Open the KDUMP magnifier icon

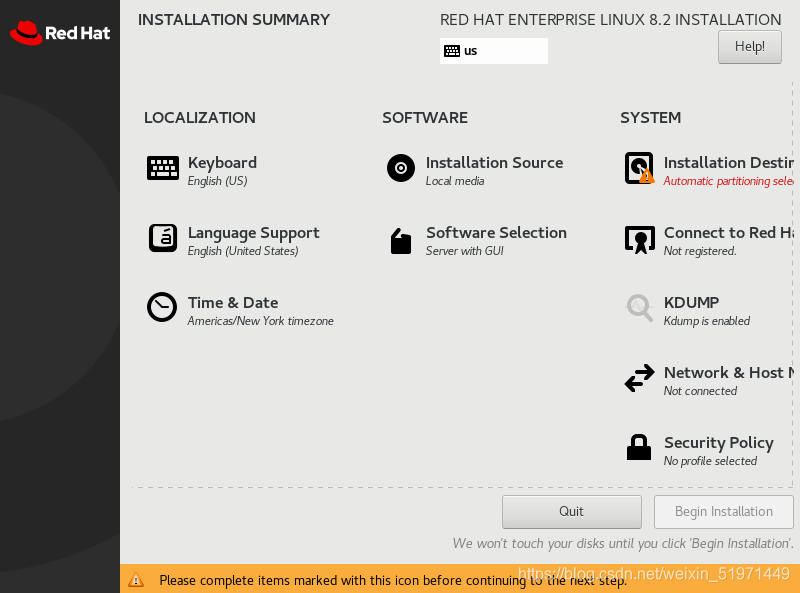[x=639, y=308]
